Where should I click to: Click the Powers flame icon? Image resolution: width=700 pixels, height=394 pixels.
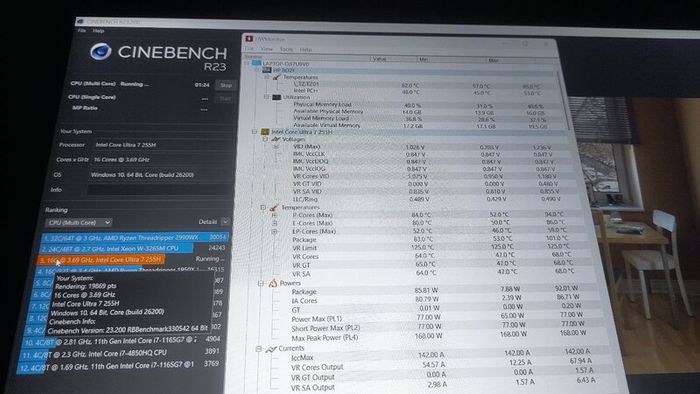point(273,283)
